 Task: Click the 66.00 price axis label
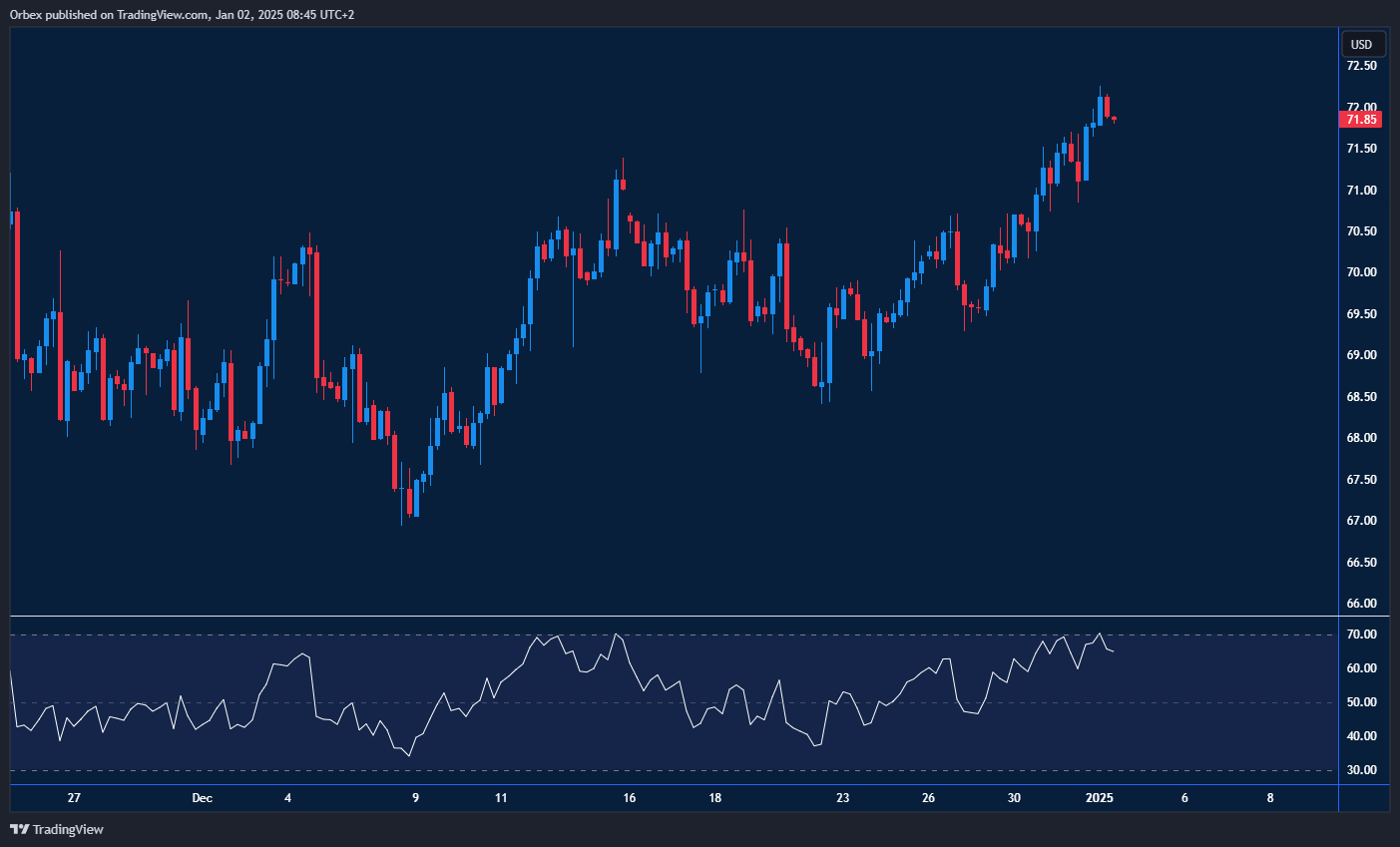pyautogui.click(x=1361, y=604)
